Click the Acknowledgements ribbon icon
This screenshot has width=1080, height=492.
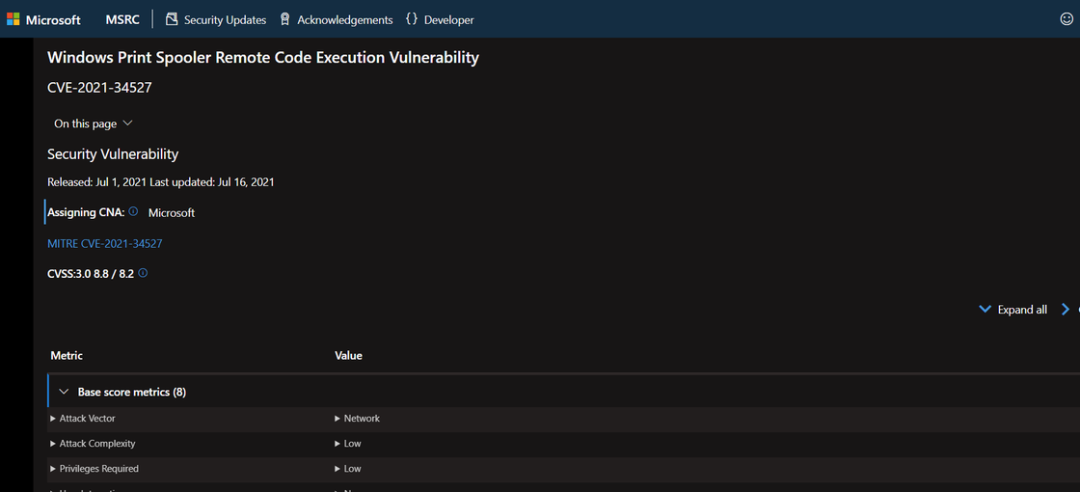click(285, 20)
